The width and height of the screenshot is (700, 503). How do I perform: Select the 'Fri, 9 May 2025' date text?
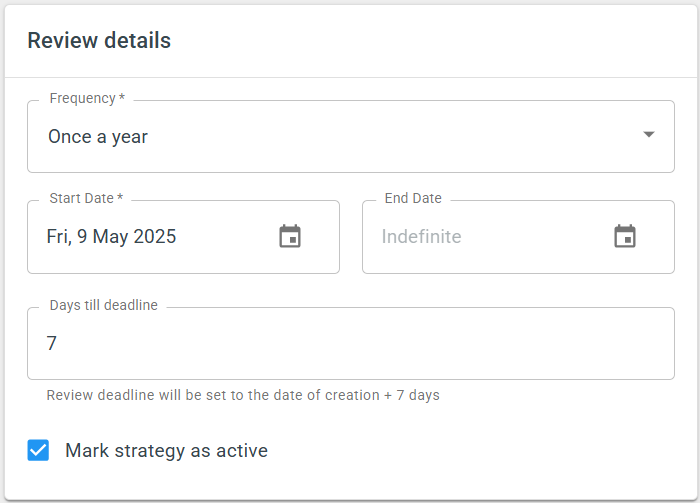[112, 237]
